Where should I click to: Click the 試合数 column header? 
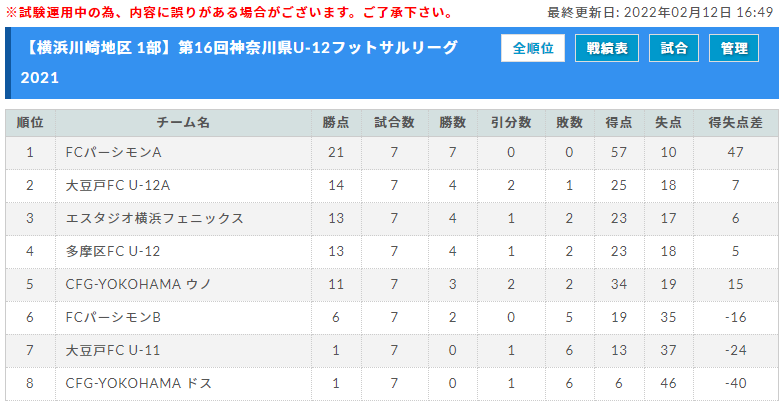[394, 123]
